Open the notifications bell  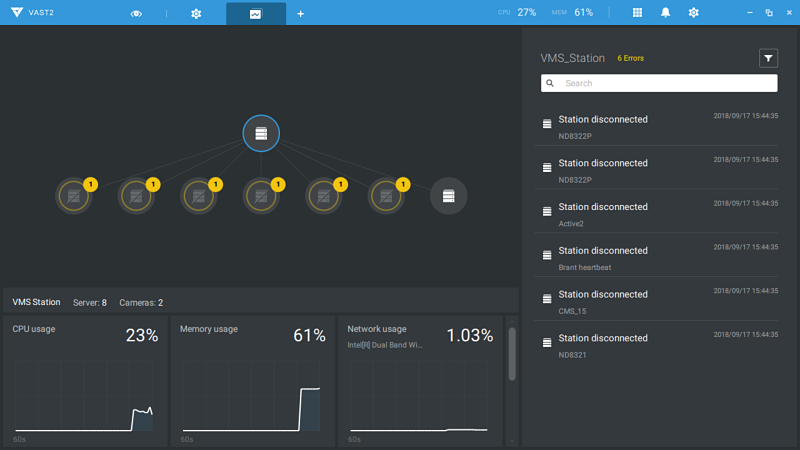pyautogui.click(x=666, y=13)
